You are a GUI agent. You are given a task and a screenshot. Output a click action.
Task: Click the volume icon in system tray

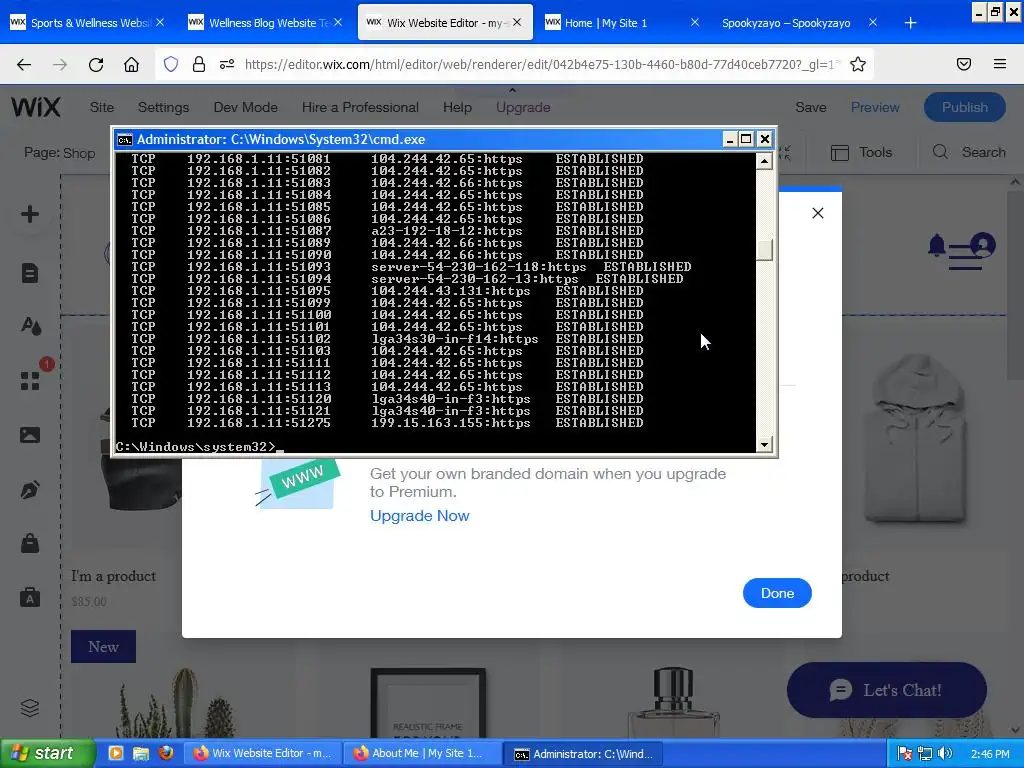pos(945,753)
